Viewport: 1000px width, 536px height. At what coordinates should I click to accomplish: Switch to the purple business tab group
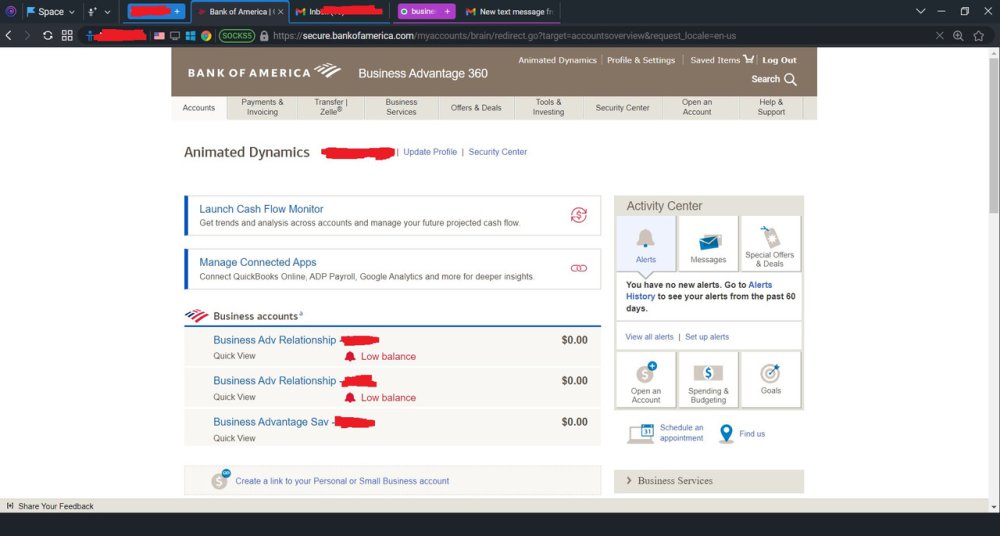point(426,11)
